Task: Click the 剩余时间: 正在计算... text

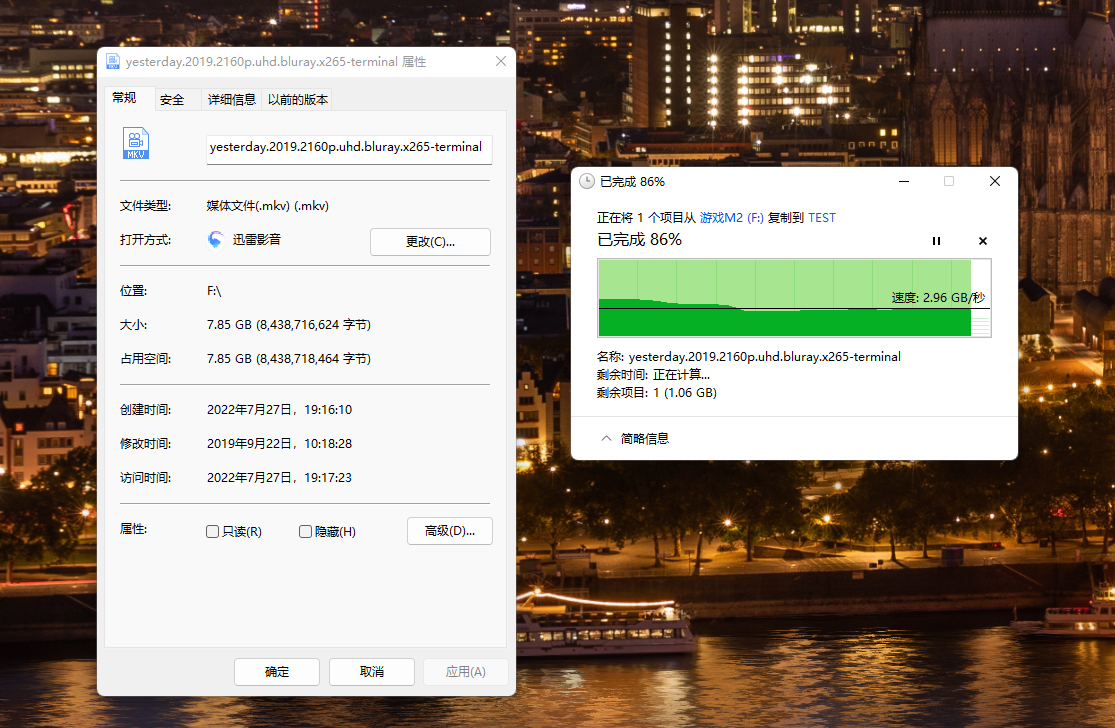Action: [653, 375]
